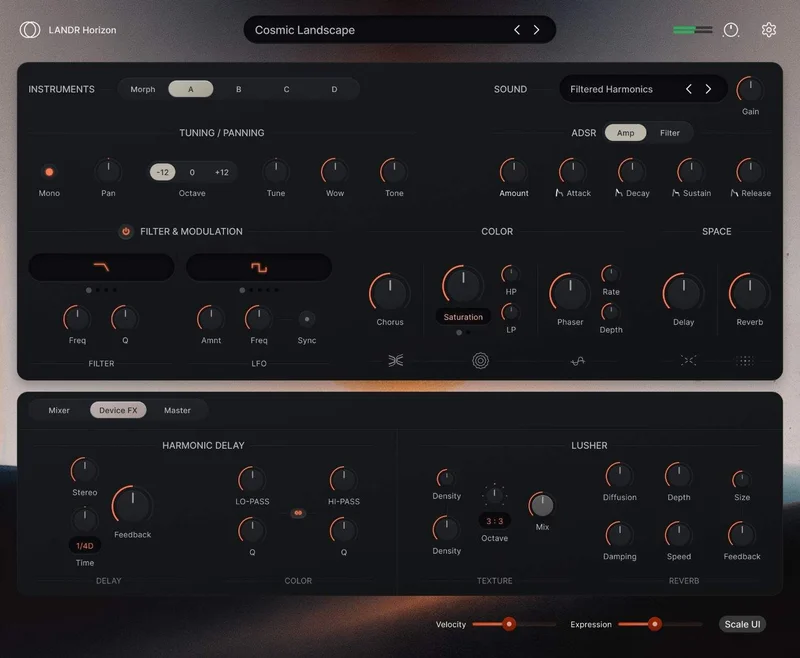The width and height of the screenshot is (800, 658).
Task: Click the Decay envelope icon
Action: coord(618,193)
